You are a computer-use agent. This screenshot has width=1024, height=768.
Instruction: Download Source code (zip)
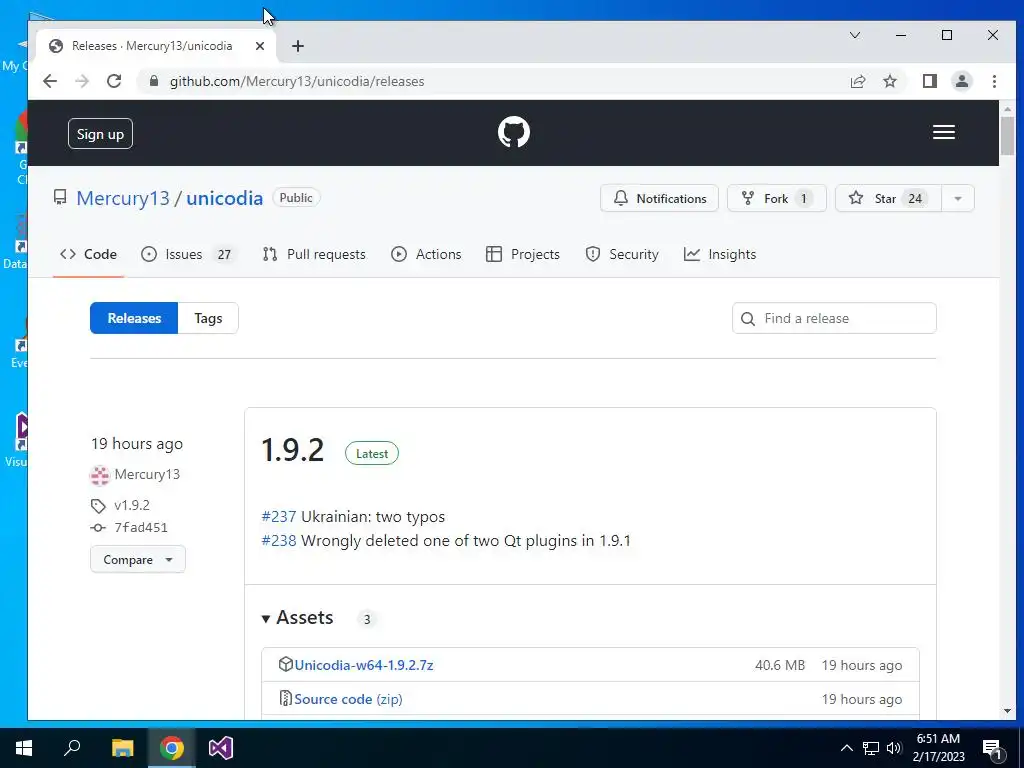pos(348,699)
